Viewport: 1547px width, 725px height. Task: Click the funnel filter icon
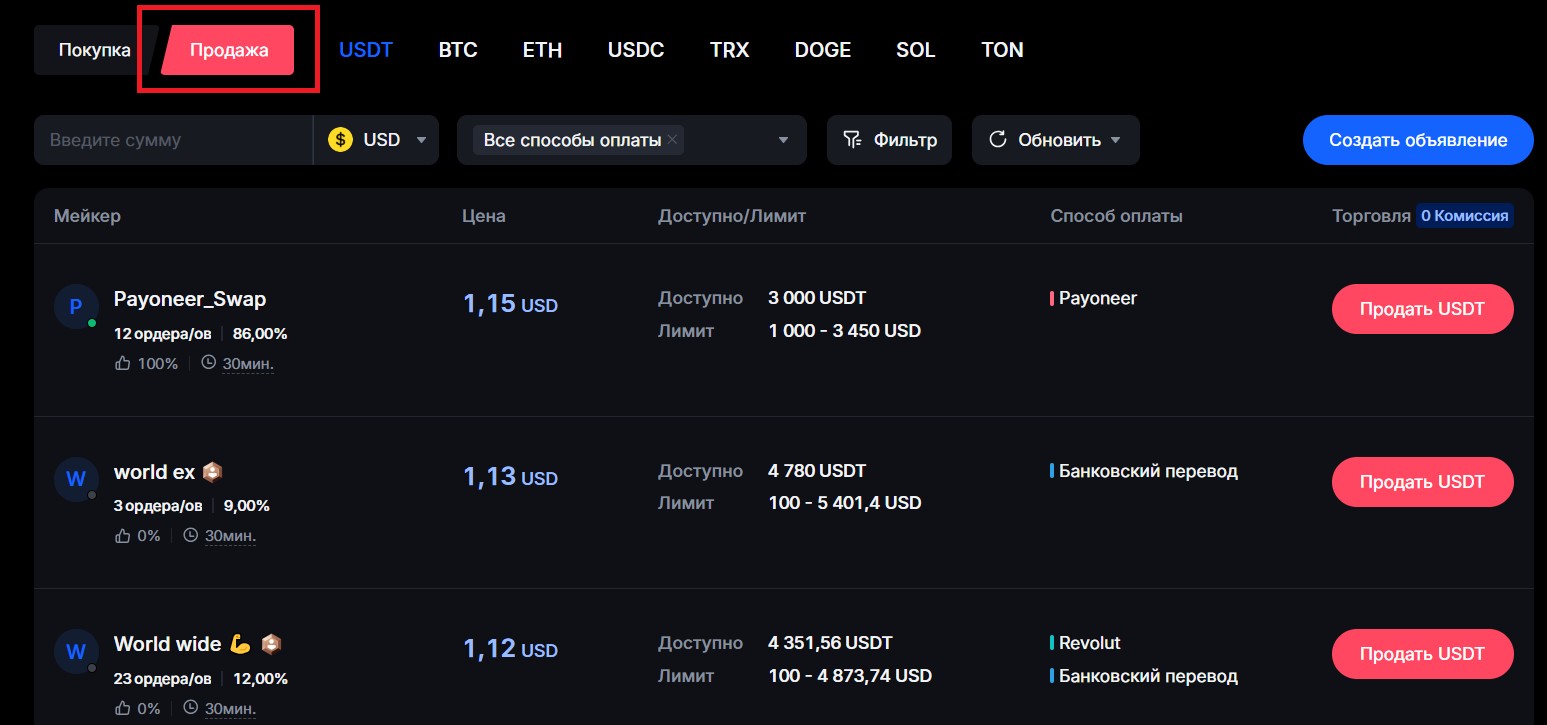pyautogui.click(x=852, y=140)
